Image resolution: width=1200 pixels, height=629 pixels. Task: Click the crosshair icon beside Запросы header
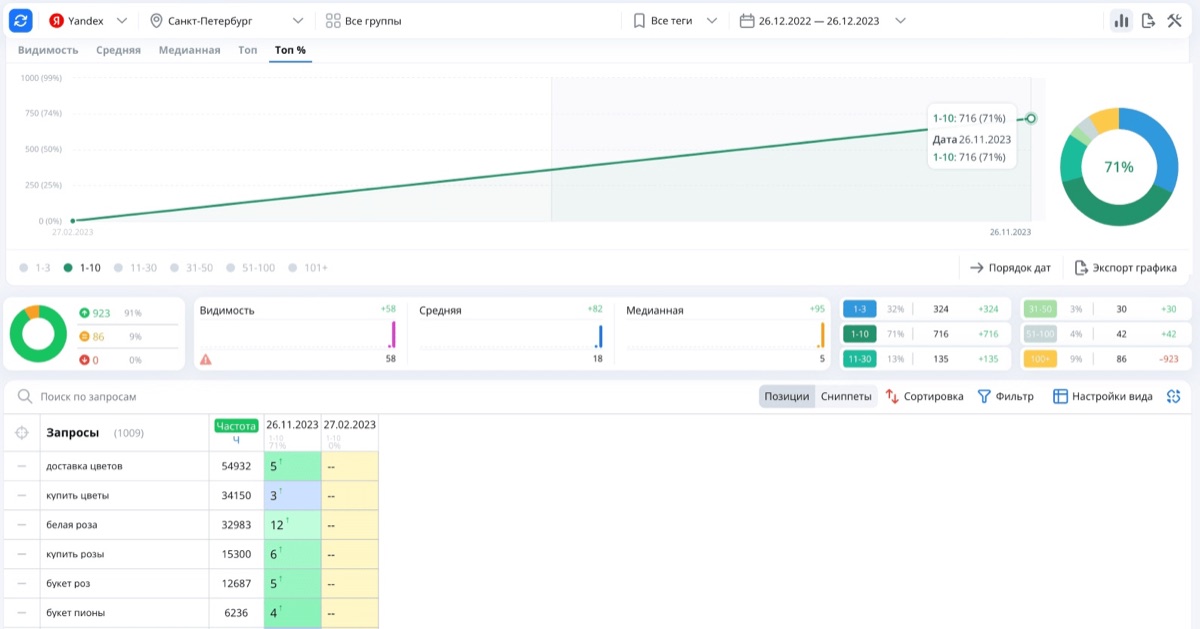(22, 433)
